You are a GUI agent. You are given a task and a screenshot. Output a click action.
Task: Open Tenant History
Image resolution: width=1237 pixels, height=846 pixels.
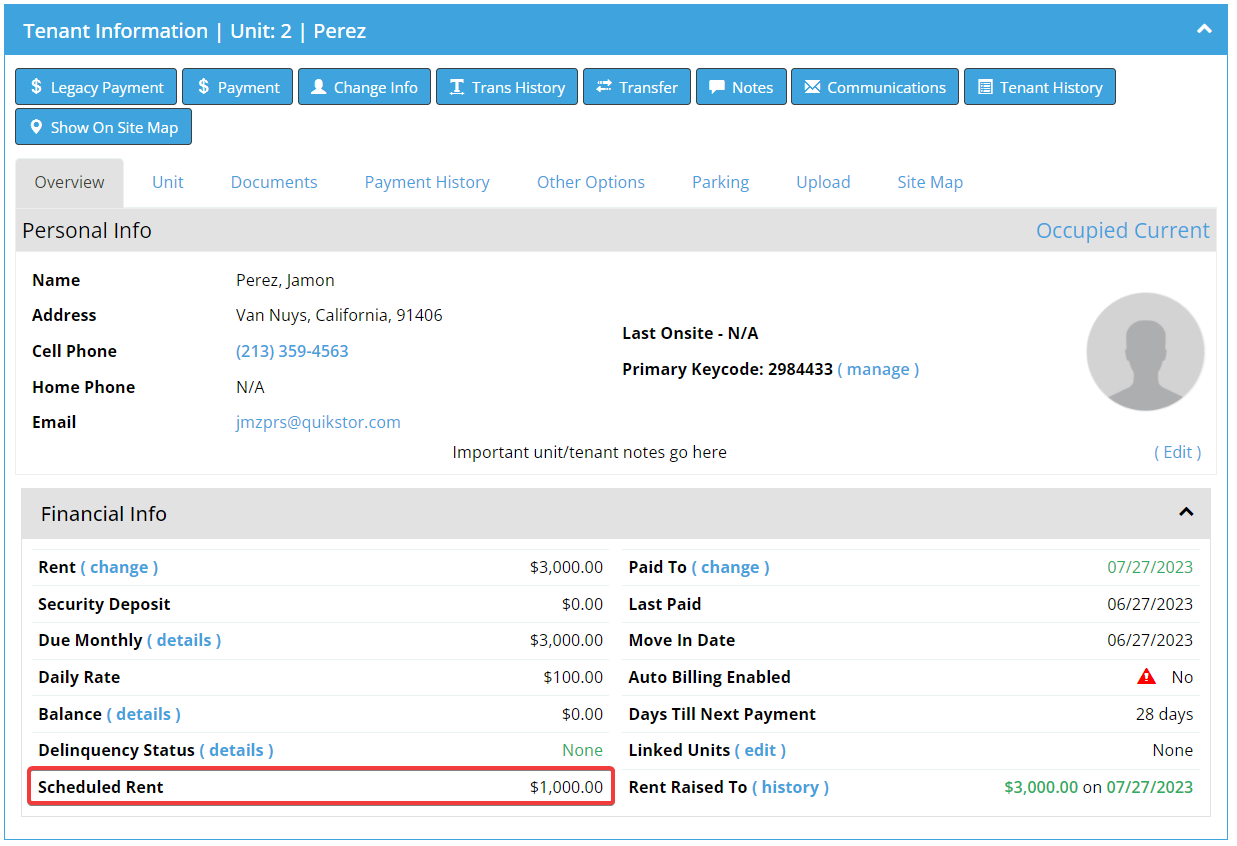point(1040,87)
